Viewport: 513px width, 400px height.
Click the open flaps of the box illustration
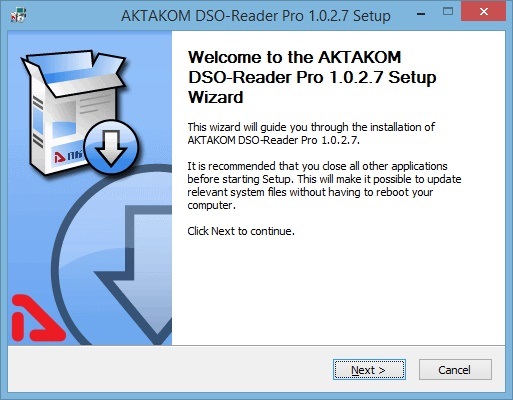(74, 72)
